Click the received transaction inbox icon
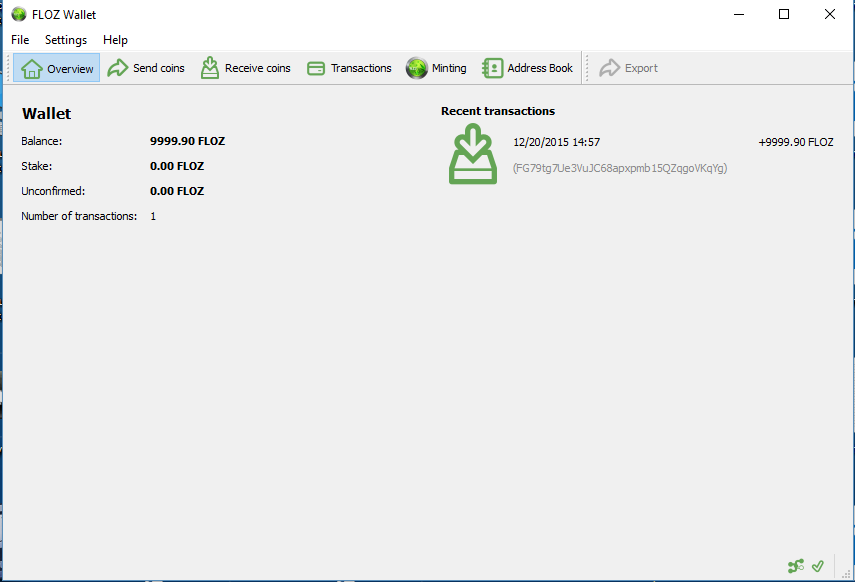 tap(473, 154)
